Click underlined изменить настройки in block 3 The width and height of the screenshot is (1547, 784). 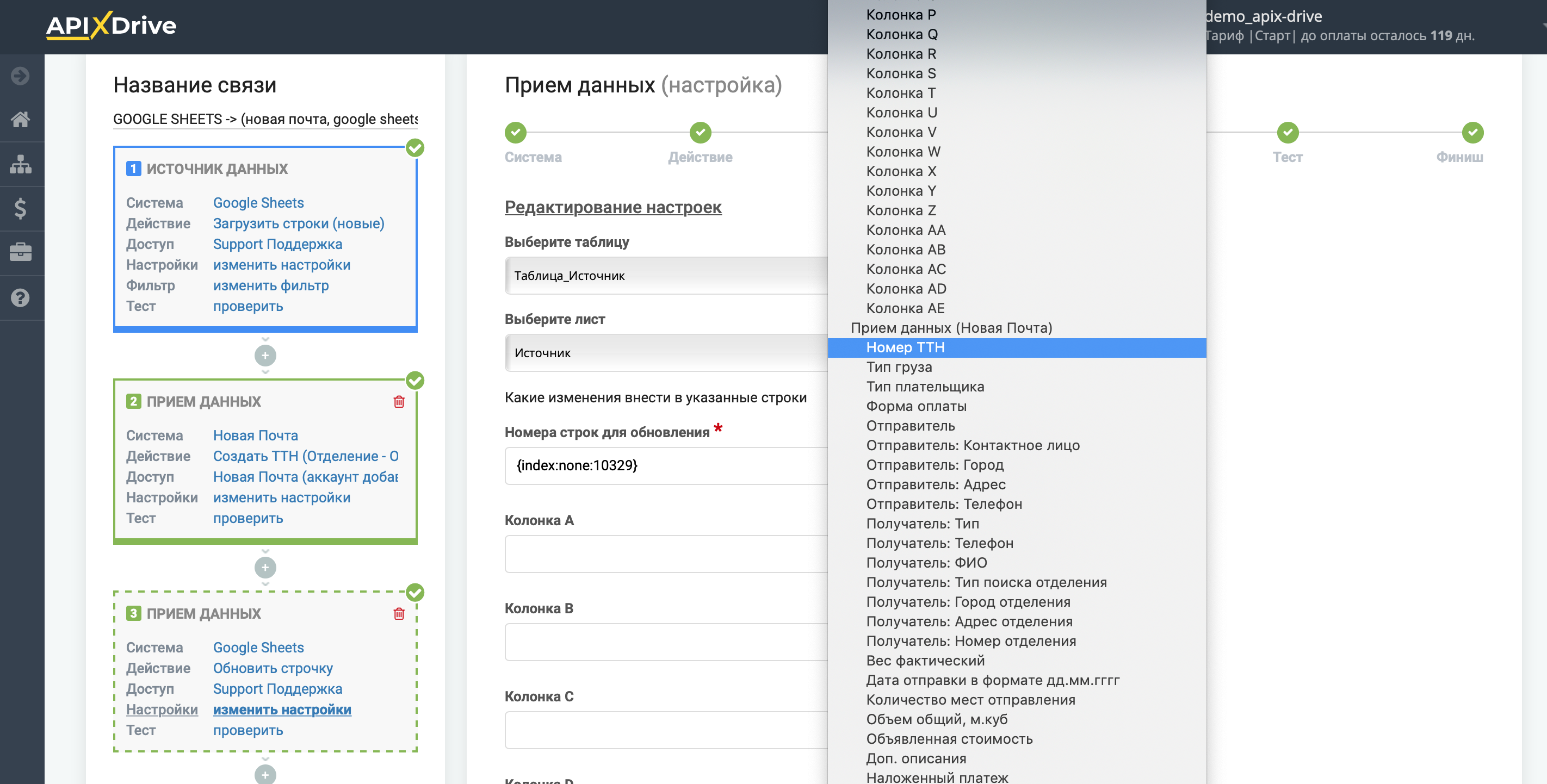(x=282, y=710)
